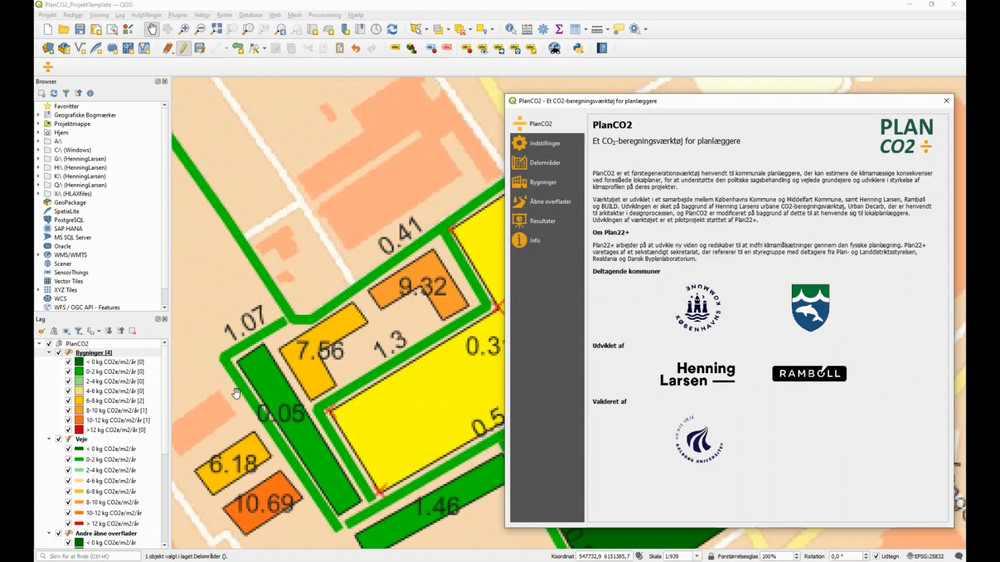1000x562 pixels.
Task: Select PostgreSQL in Browser tree
Action: pos(69,220)
